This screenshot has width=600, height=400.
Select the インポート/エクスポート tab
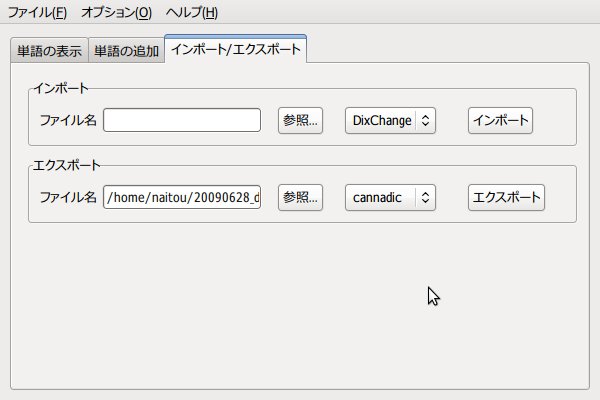coord(235,49)
